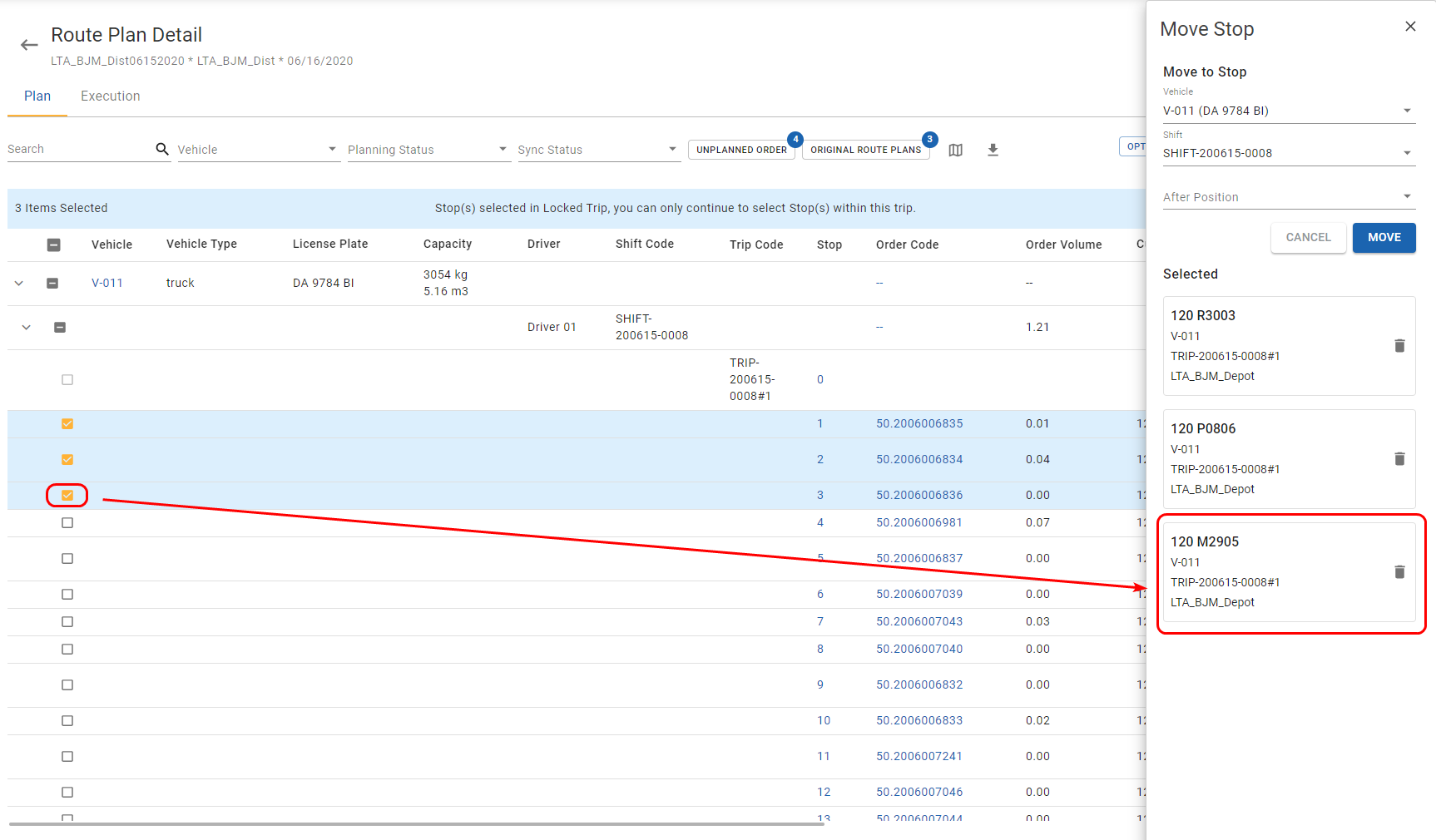Screen dimensions: 1436x840
Task: Uncheck order 50.2006006836 checkbox
Action: pyautogui.click(x=67, y=495)
